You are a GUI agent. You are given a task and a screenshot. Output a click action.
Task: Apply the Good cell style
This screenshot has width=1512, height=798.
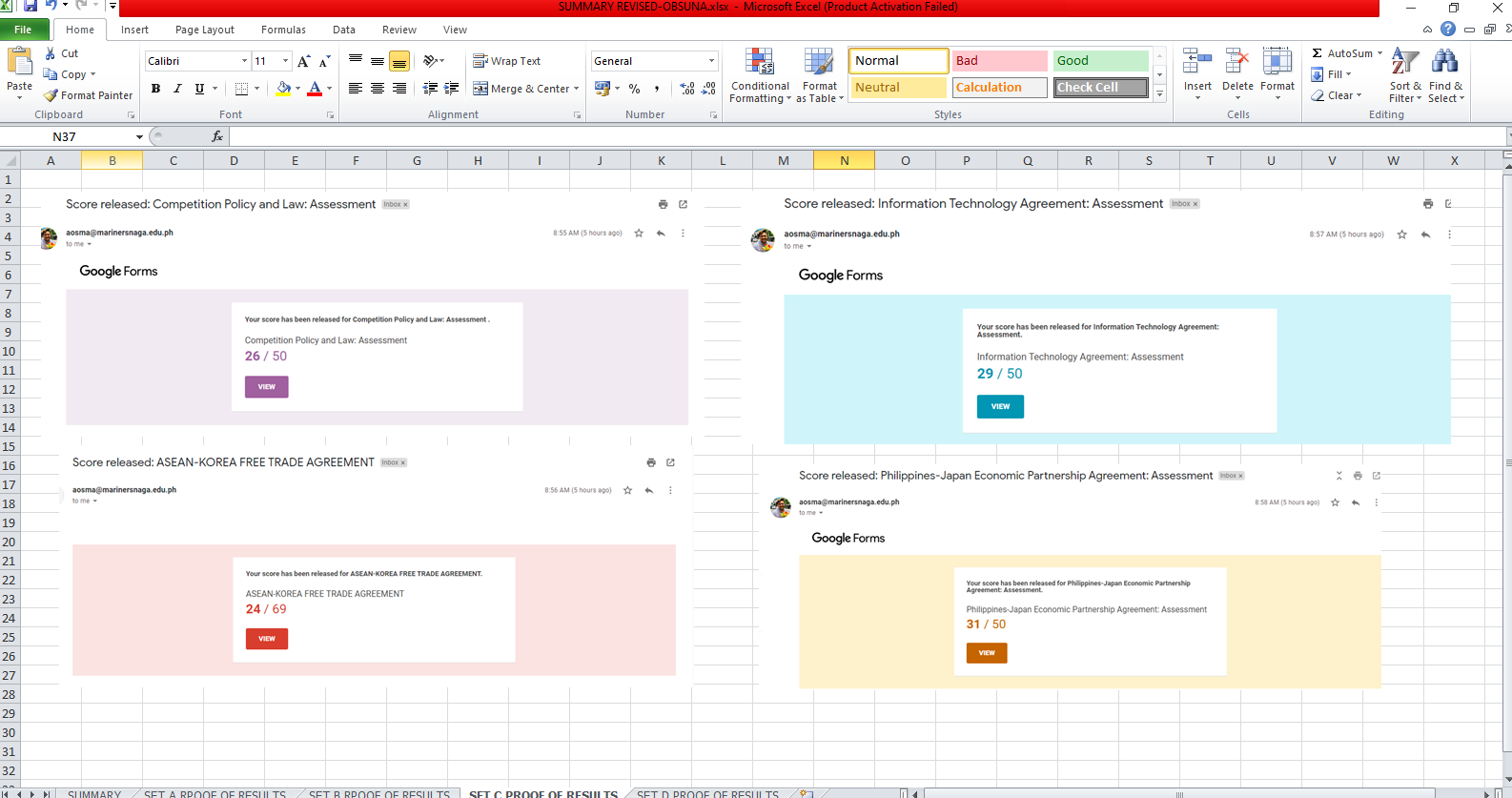(1100, 61)
